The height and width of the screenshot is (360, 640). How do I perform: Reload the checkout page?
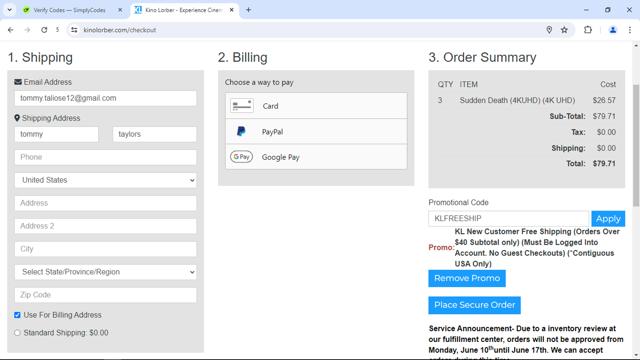pos(44,30)
